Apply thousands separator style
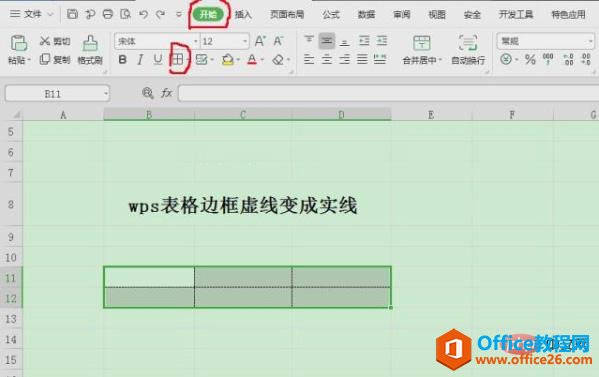This screenshot has height=377, width=599. point(548,59)
